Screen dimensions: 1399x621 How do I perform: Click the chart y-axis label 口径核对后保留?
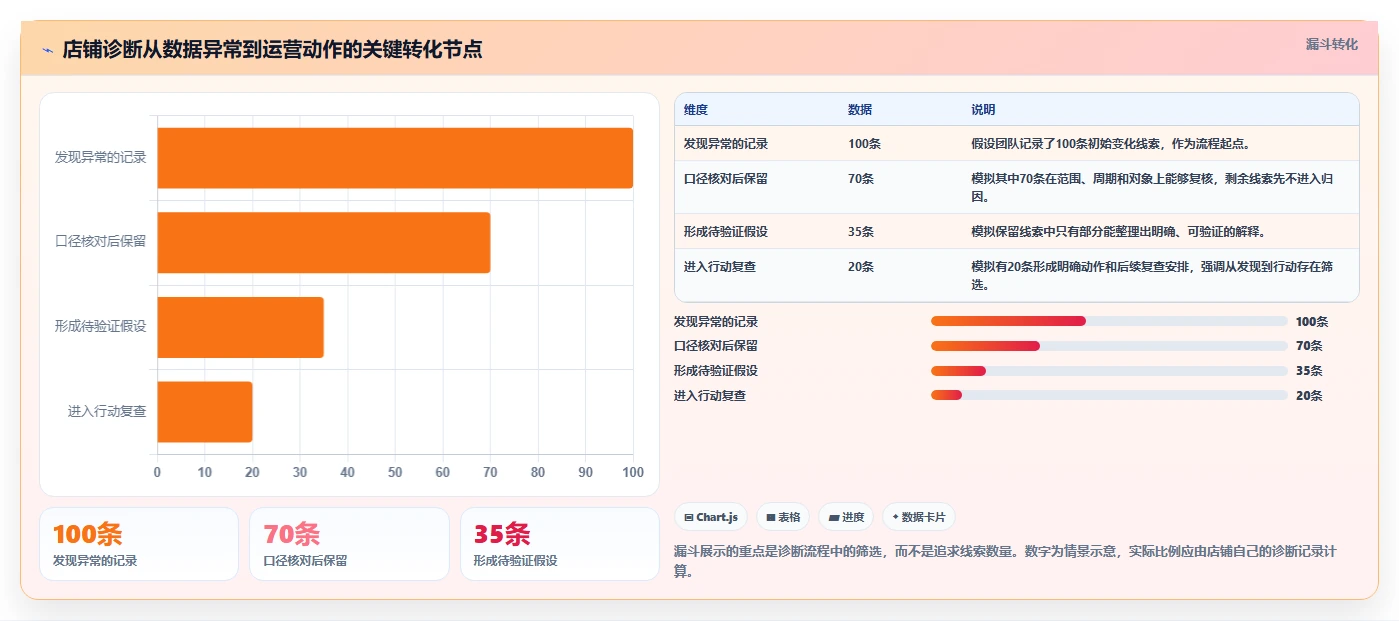point(101,242)
